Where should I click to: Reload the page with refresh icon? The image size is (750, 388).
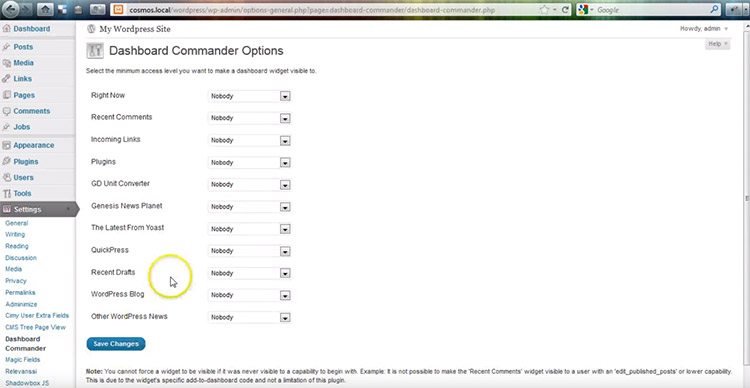(565, 10)
